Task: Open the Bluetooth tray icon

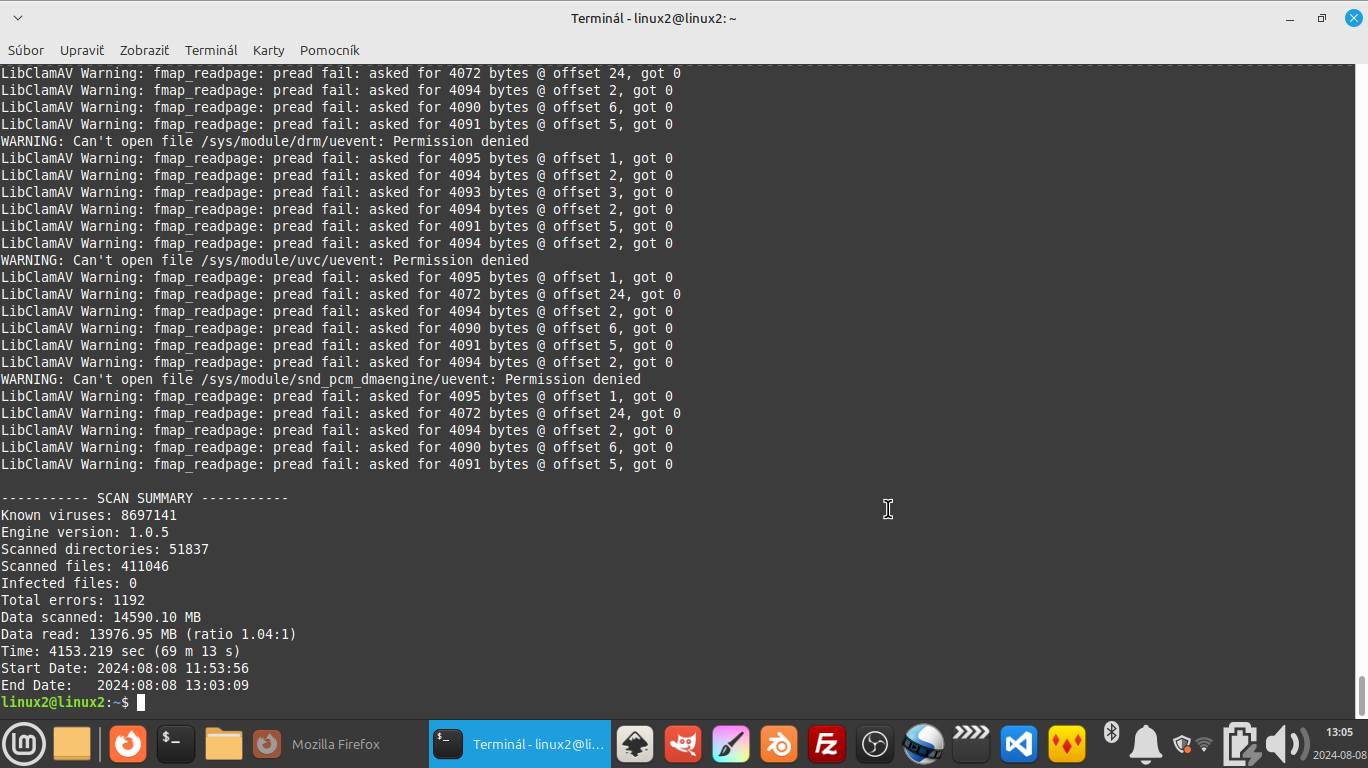Action: [x=1111, y=733]
